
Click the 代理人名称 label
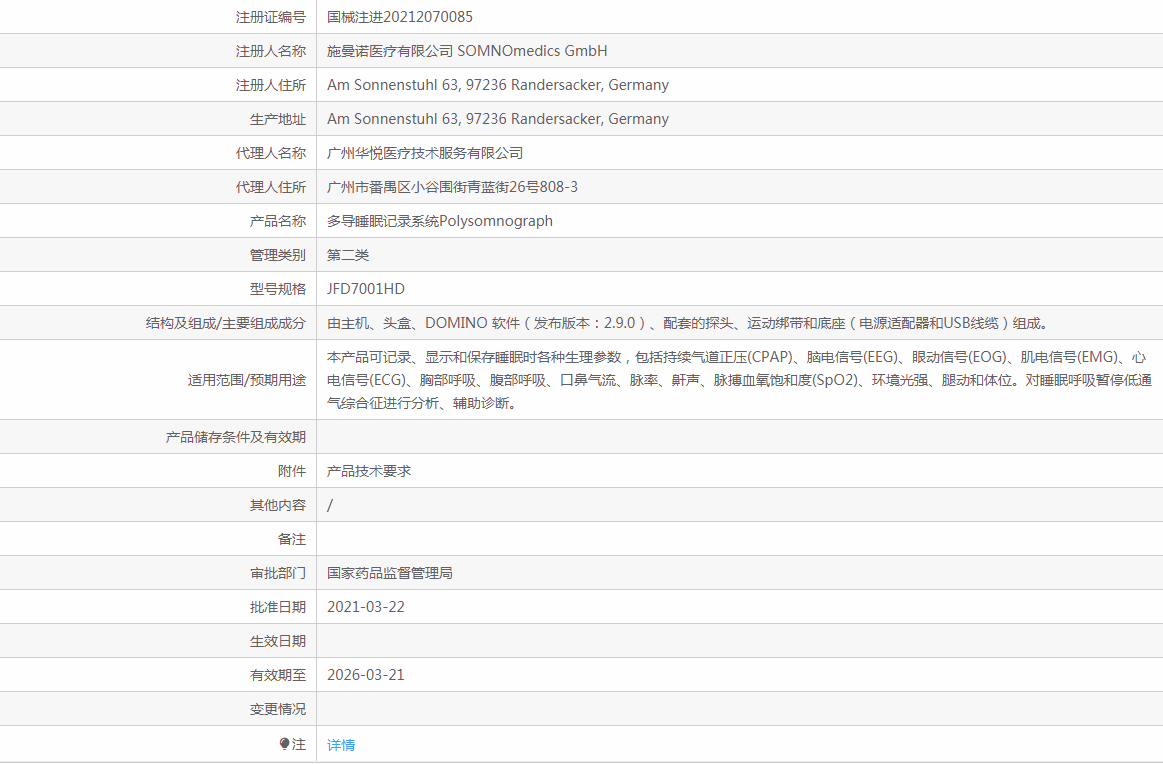click(x=271, y=154)
